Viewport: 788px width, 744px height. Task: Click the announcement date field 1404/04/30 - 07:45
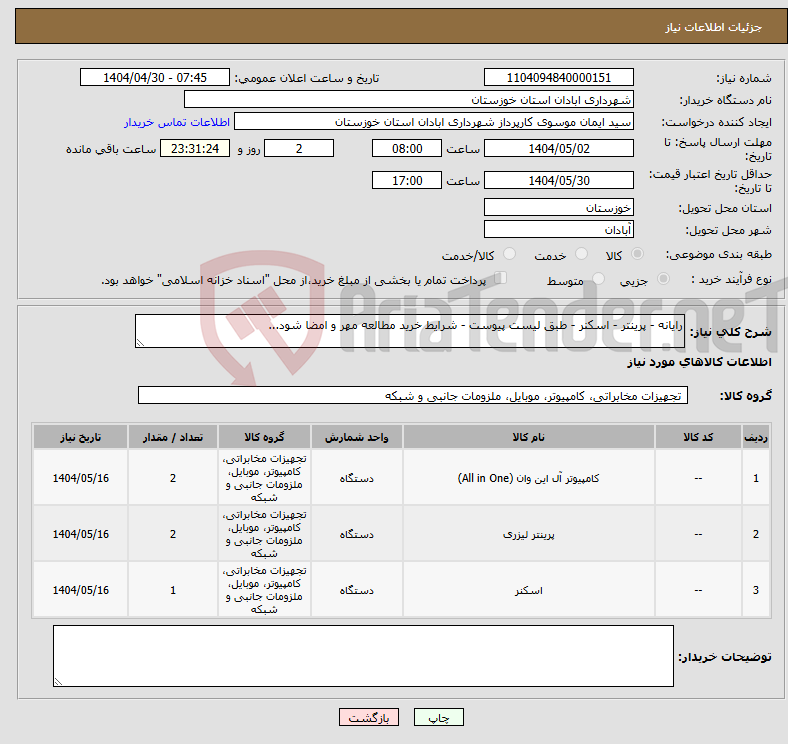tap(155, 78)
